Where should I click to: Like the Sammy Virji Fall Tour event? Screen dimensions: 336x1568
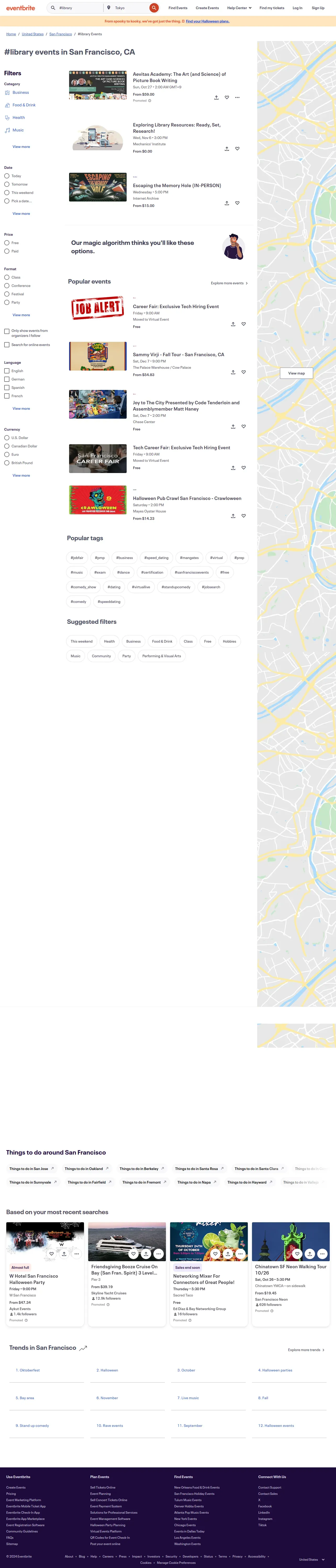click(243, 372)
